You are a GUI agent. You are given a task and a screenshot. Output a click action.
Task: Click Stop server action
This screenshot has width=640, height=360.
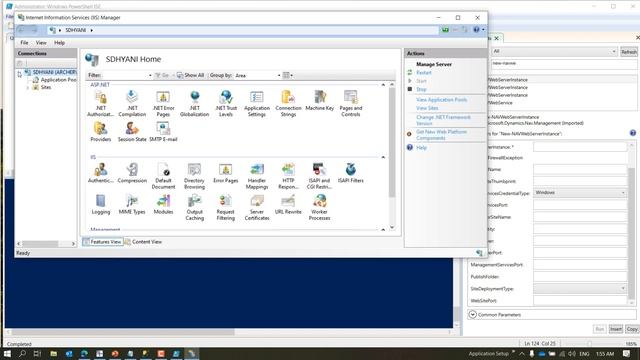pyautogui.click(x=421, y=89)
